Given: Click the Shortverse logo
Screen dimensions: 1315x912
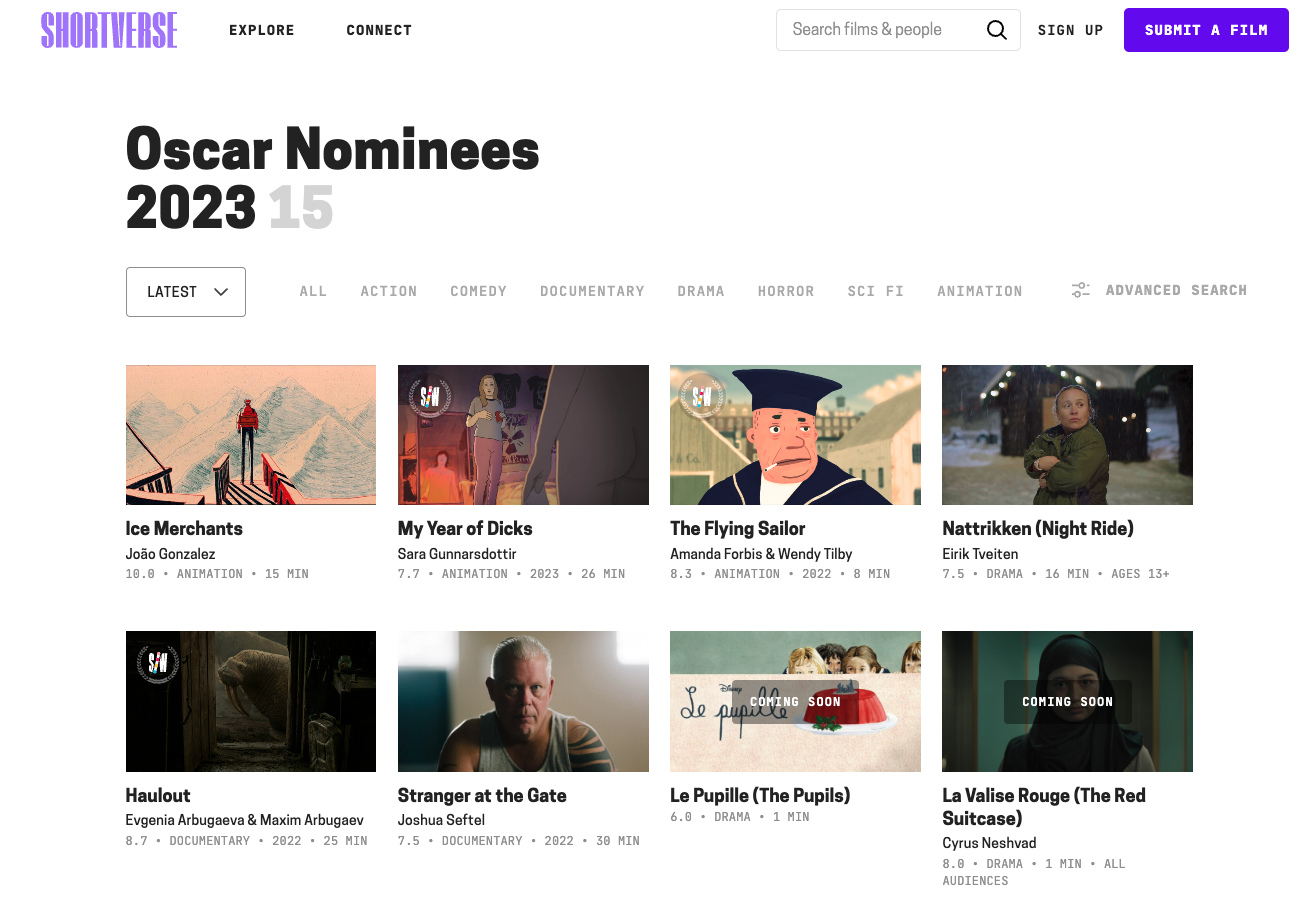Looking at the screenshot, I should point(109,30).
